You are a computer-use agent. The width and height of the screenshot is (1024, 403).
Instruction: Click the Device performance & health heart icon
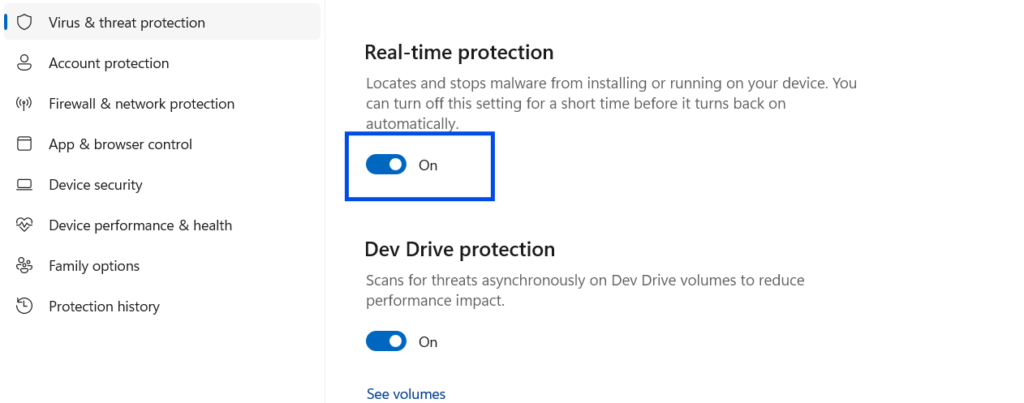point(25,225)
